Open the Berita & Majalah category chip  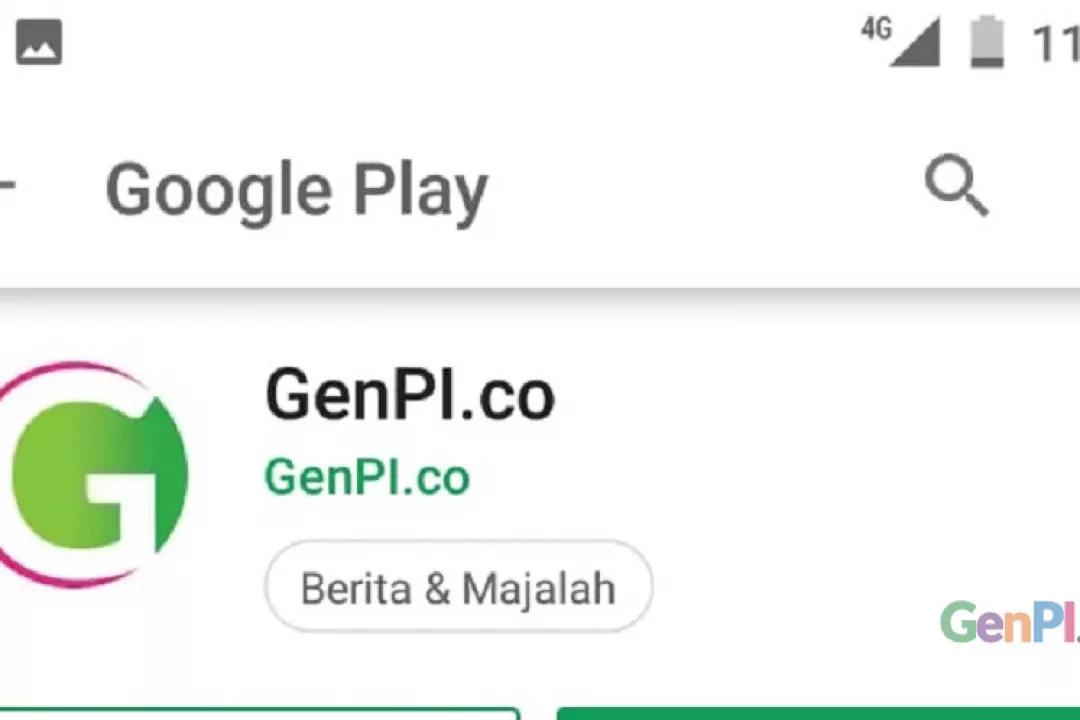(459, 587)
